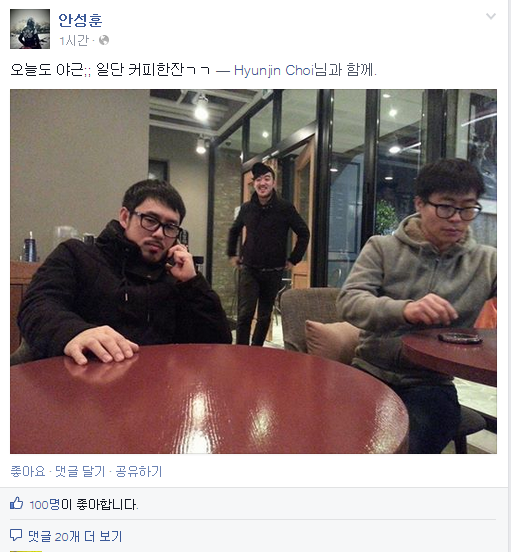Click 좋아요 to like the post

pyautogui.click(x=28, y=471)
